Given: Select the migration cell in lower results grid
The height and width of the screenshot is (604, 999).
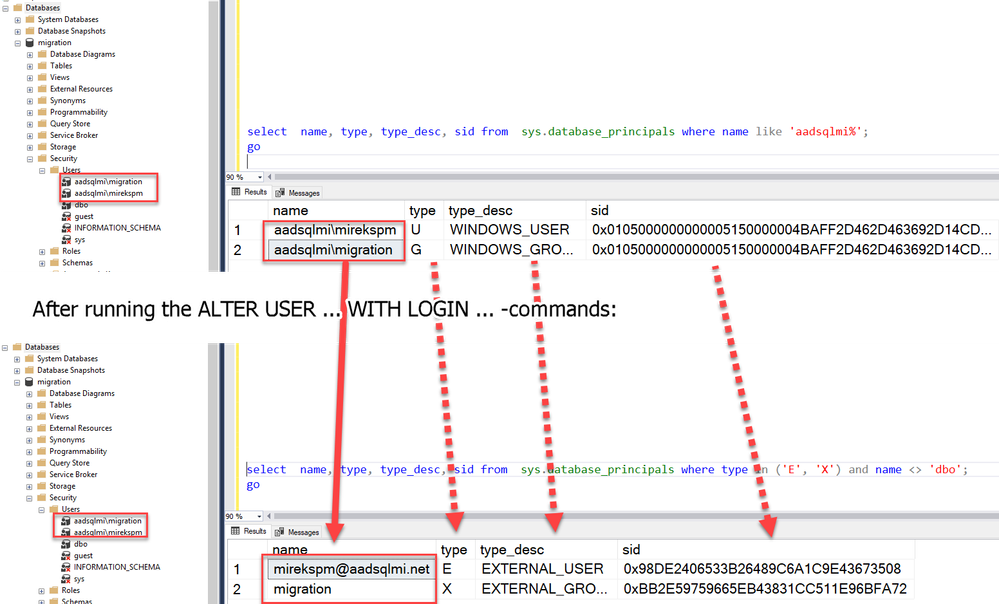Looking at the screenshot, I should pos(351,589).
